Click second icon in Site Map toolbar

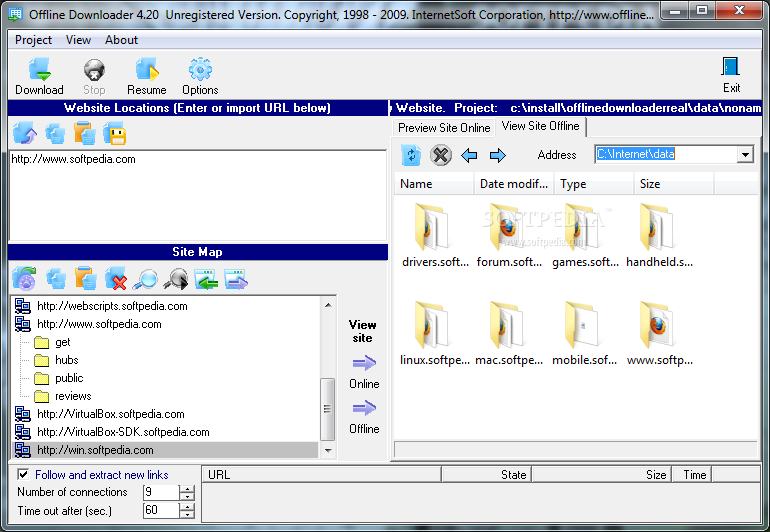point(55,279)
